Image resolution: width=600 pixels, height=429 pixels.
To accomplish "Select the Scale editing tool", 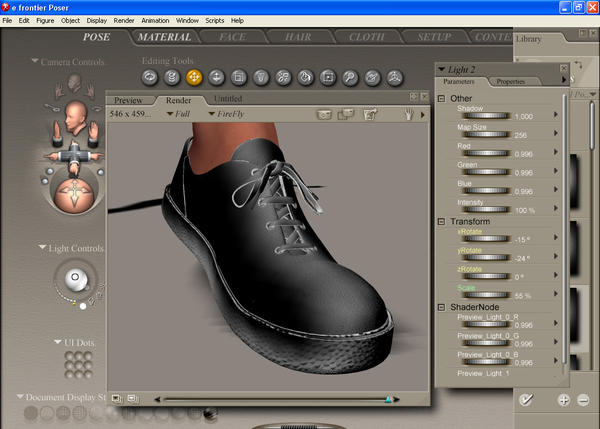I will pyautogui.click(x=238, y=76).
